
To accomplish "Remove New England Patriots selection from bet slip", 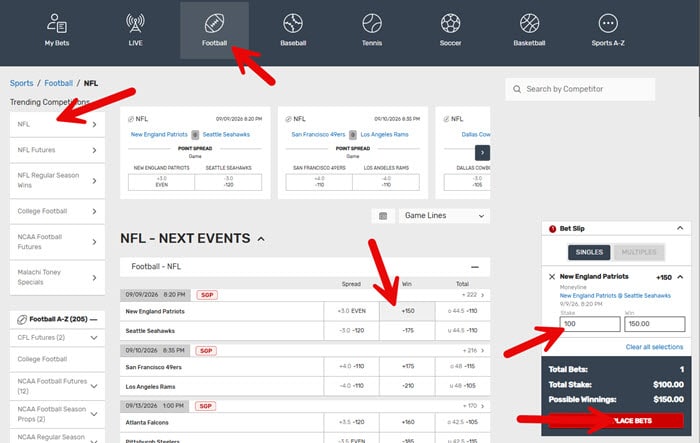I will pos(552,277).
